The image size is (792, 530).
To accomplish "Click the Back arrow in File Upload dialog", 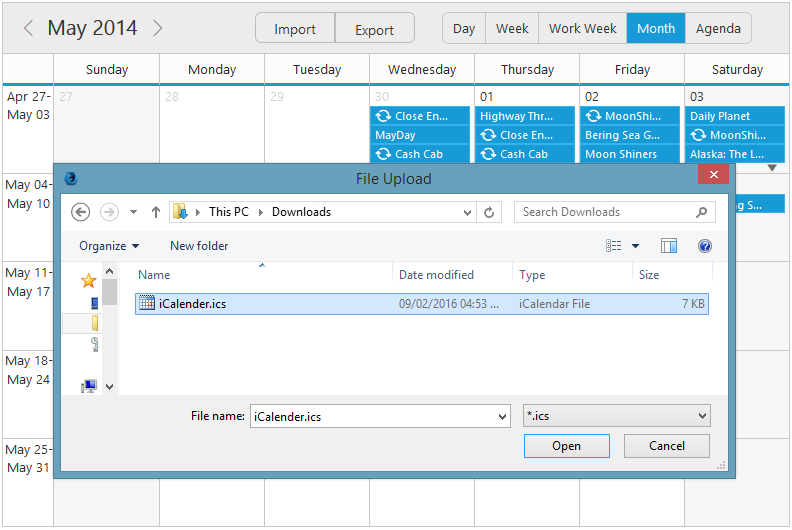I will pos(81,212).
